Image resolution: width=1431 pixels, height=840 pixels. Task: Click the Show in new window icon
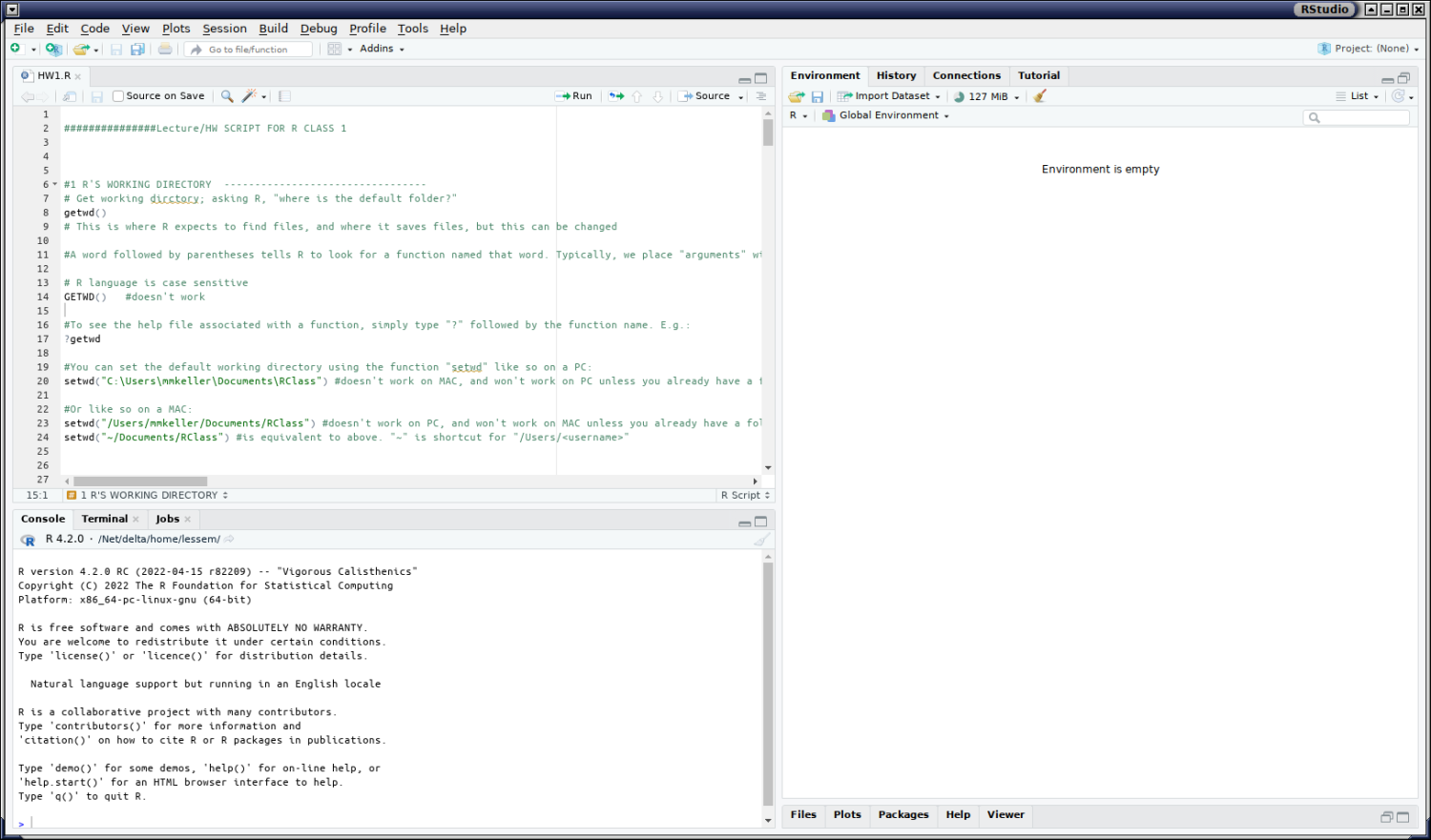point(70,96)
